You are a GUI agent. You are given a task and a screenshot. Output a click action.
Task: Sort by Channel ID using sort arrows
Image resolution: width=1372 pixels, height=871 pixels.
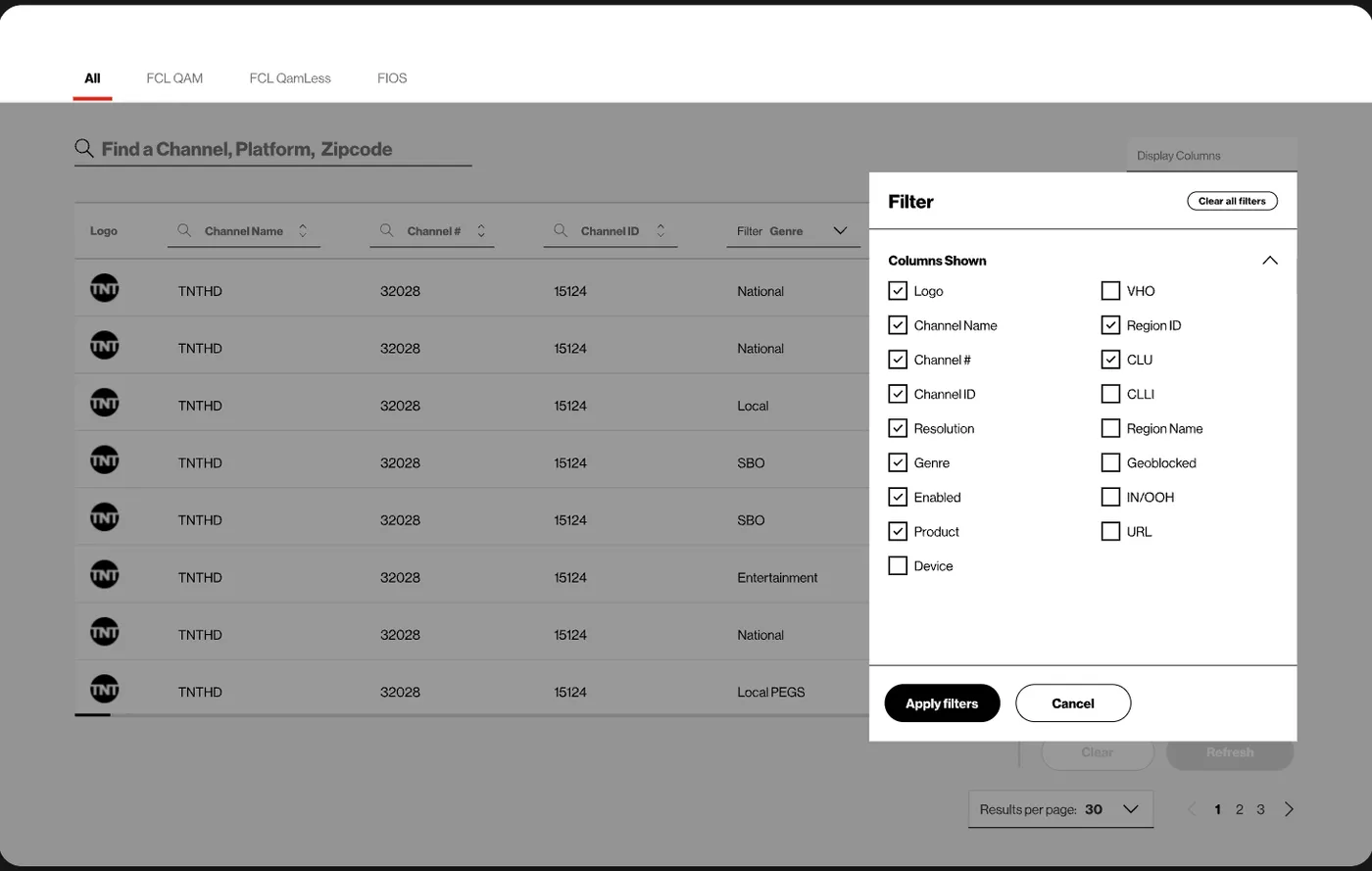click(x=661, y=231)
